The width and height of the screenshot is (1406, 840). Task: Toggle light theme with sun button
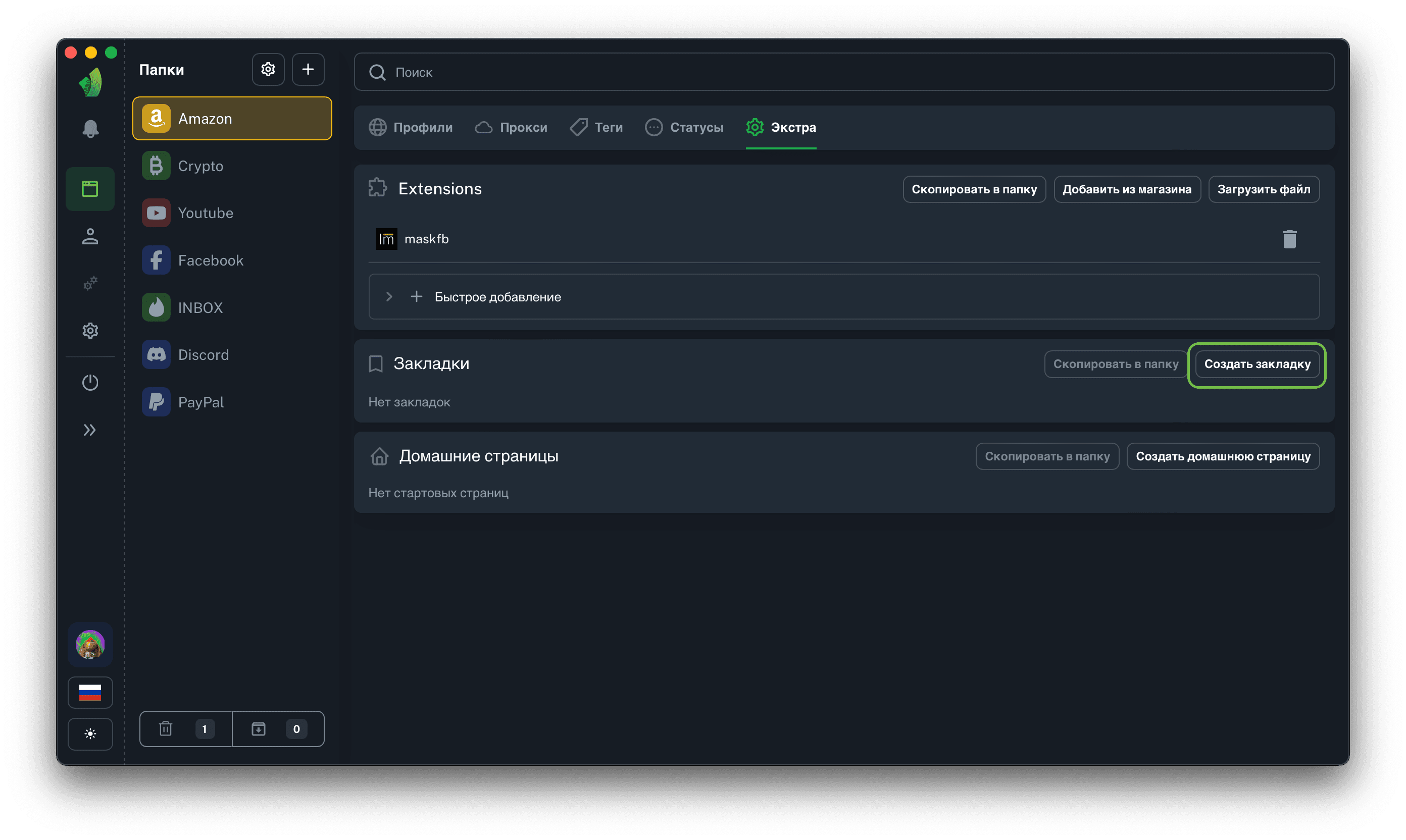[x=90, y=734]
